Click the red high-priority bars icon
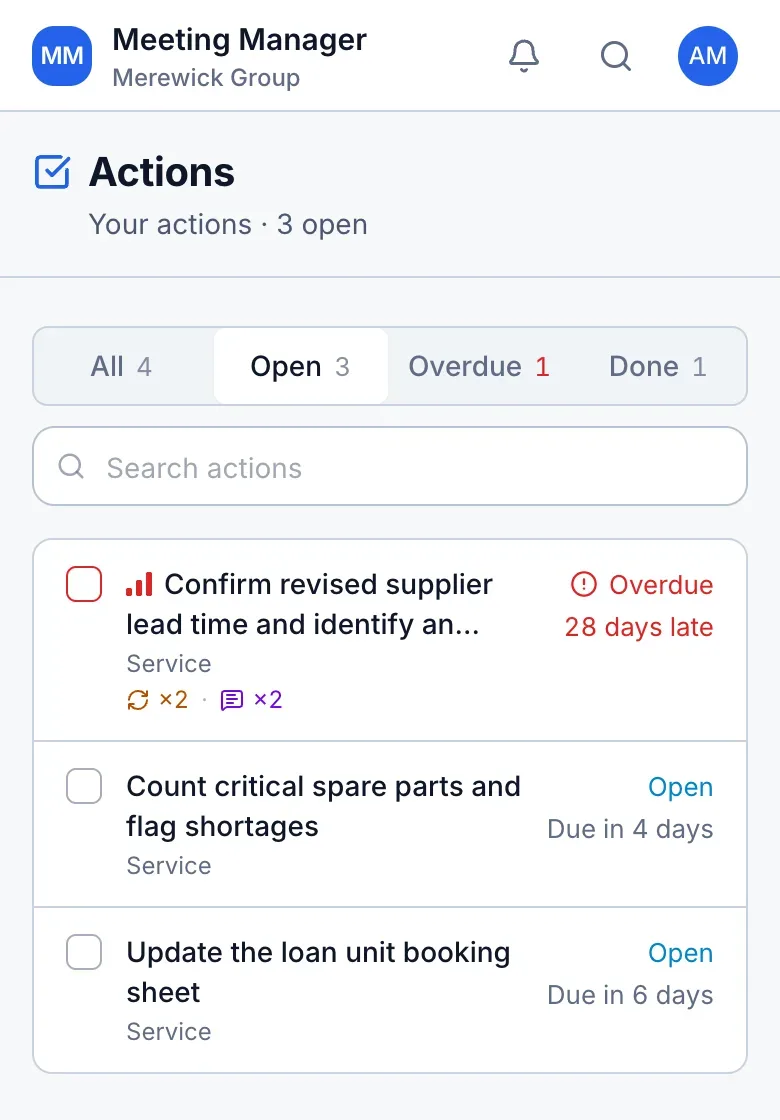This screenshot has height=1120, width=780. [139, 584]
